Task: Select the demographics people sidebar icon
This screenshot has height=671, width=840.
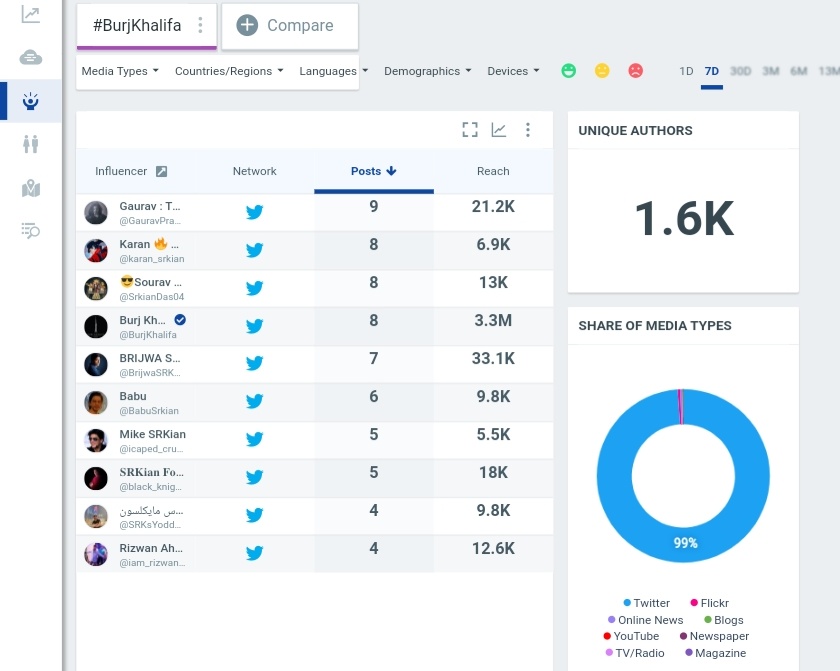Action: coord(30,143)
